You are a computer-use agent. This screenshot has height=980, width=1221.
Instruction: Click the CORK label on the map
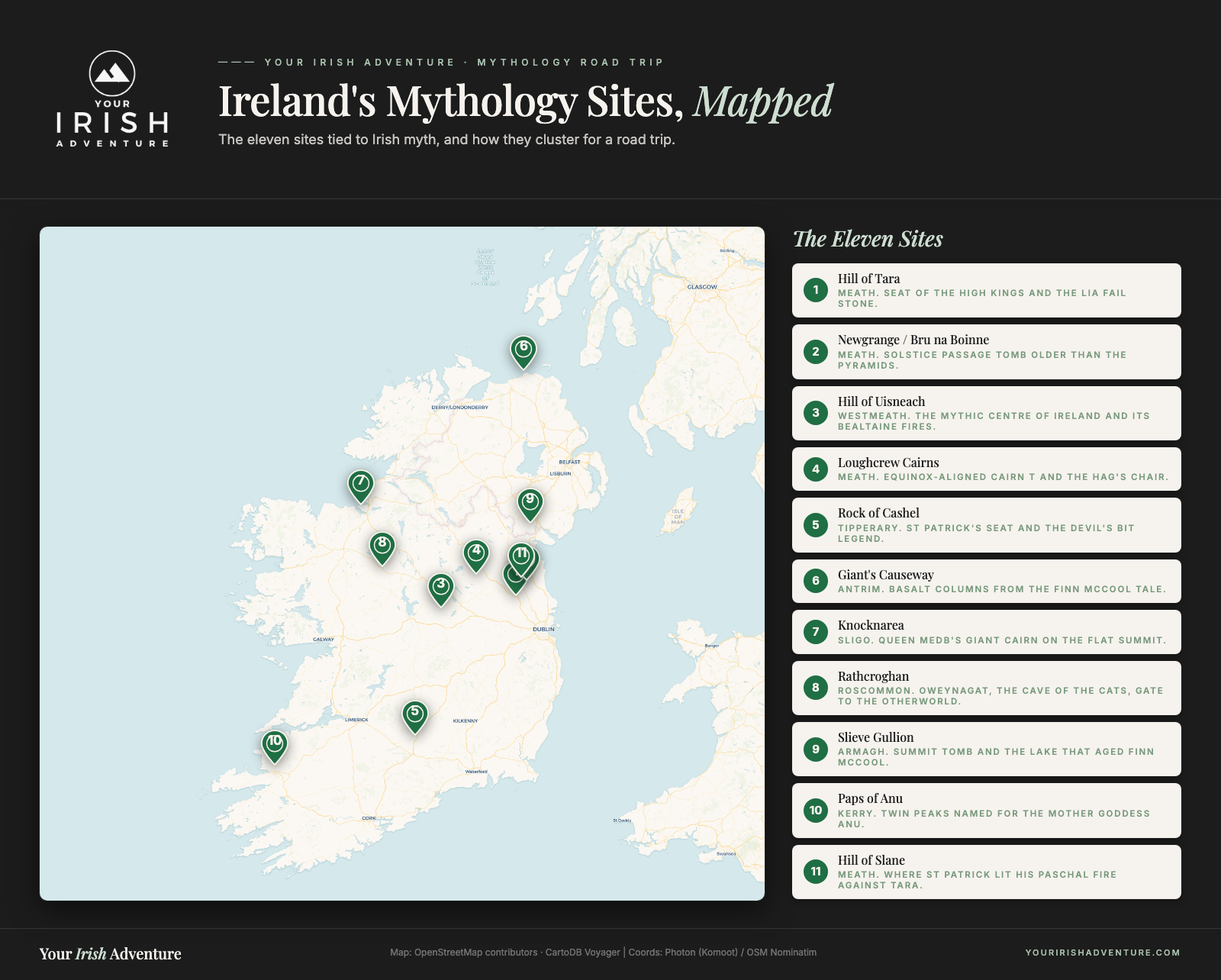point(369,818)
